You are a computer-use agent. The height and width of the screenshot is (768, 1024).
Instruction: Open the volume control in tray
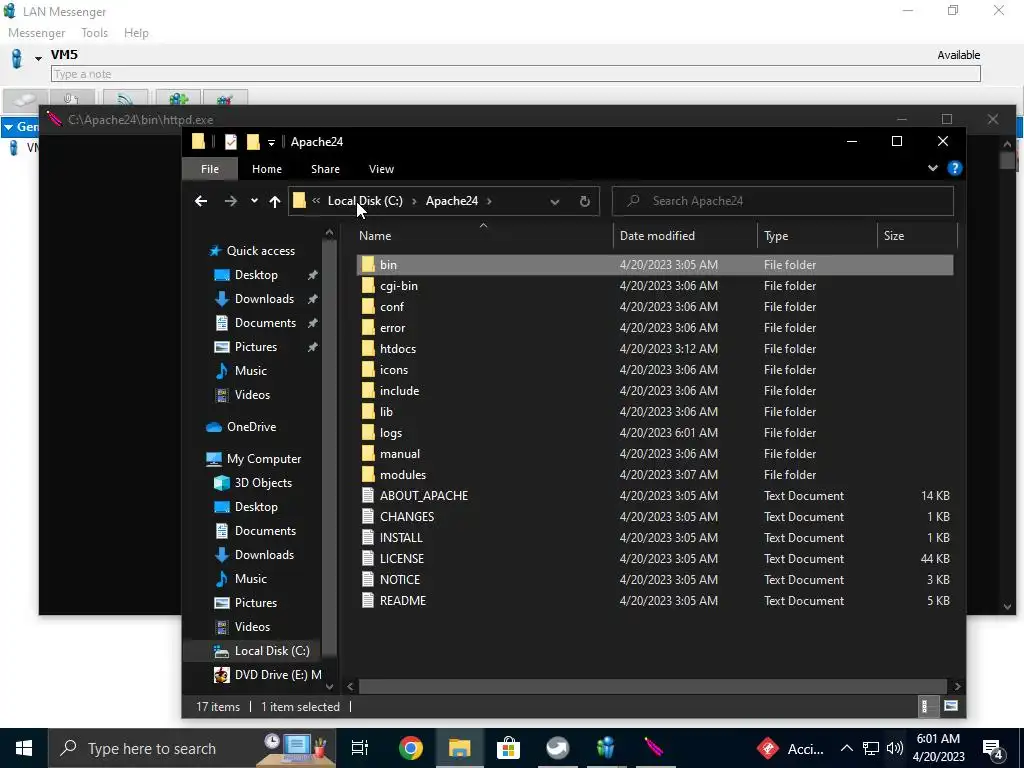(x=895, y=748)
